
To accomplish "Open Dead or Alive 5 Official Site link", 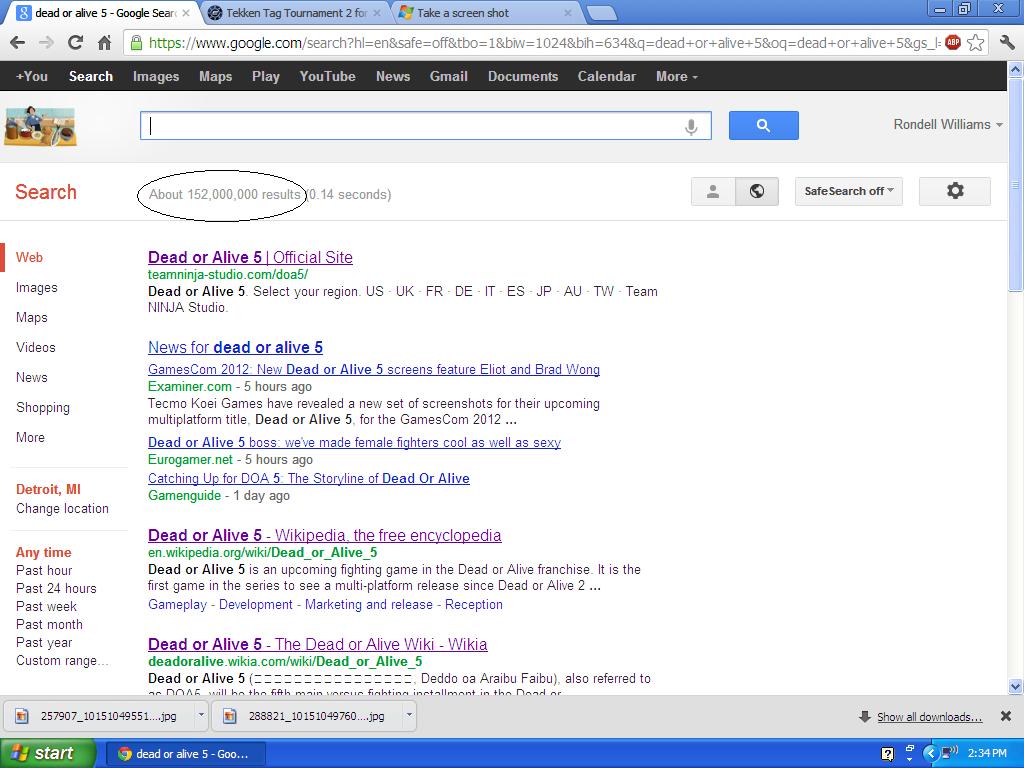I will 250,257.
